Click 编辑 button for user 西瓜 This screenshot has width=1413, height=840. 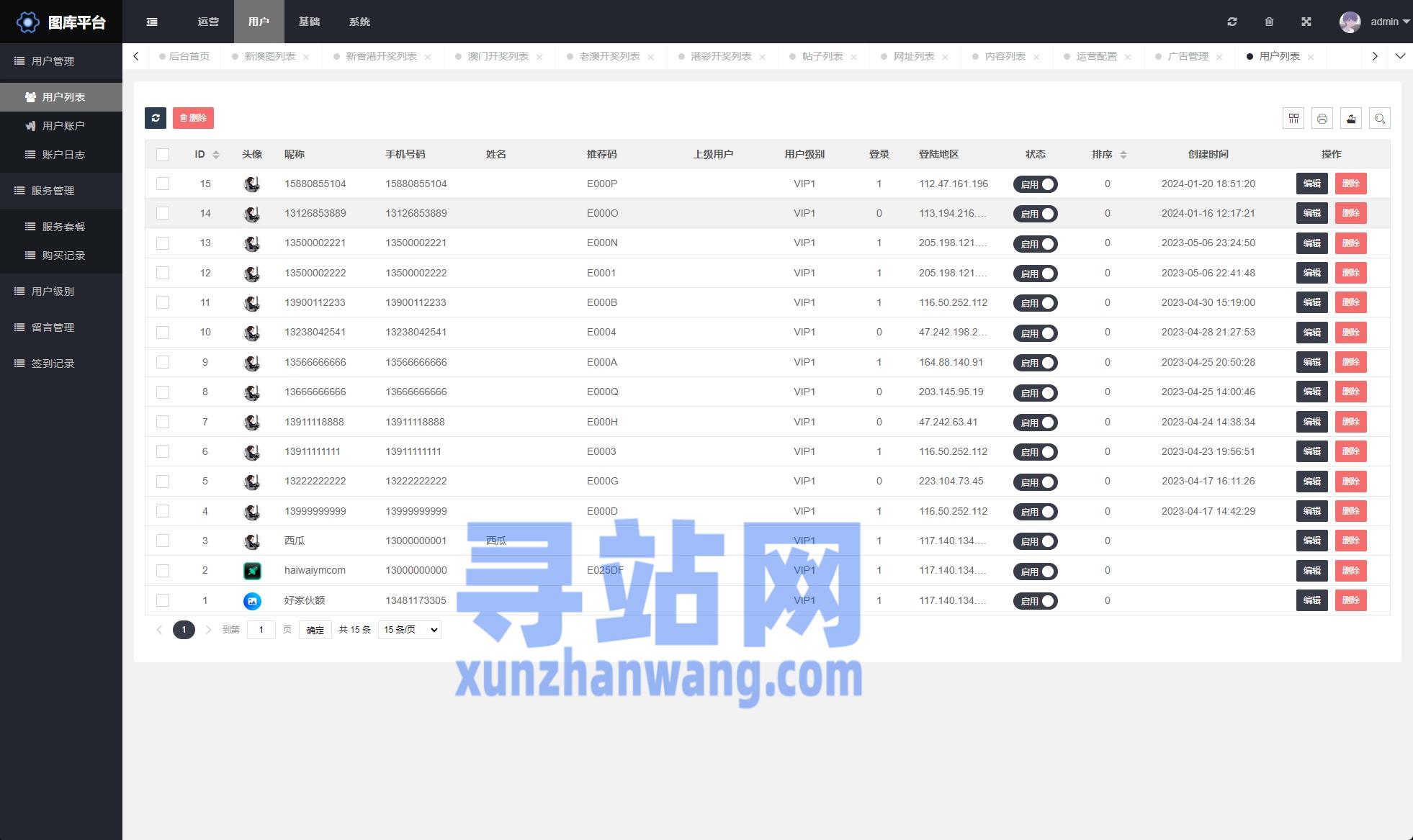point(1311,541)
